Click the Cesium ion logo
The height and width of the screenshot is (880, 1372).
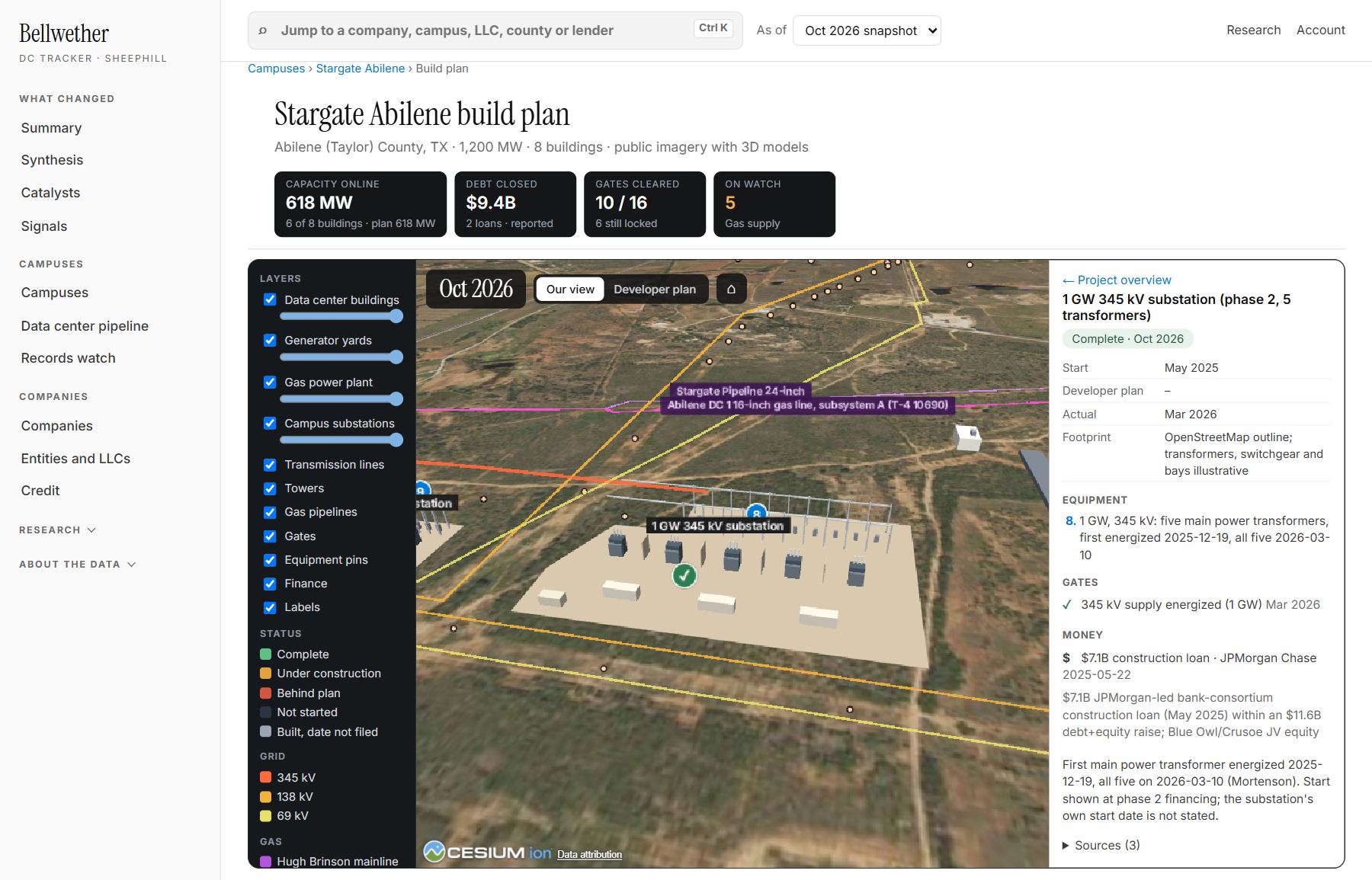488,852
